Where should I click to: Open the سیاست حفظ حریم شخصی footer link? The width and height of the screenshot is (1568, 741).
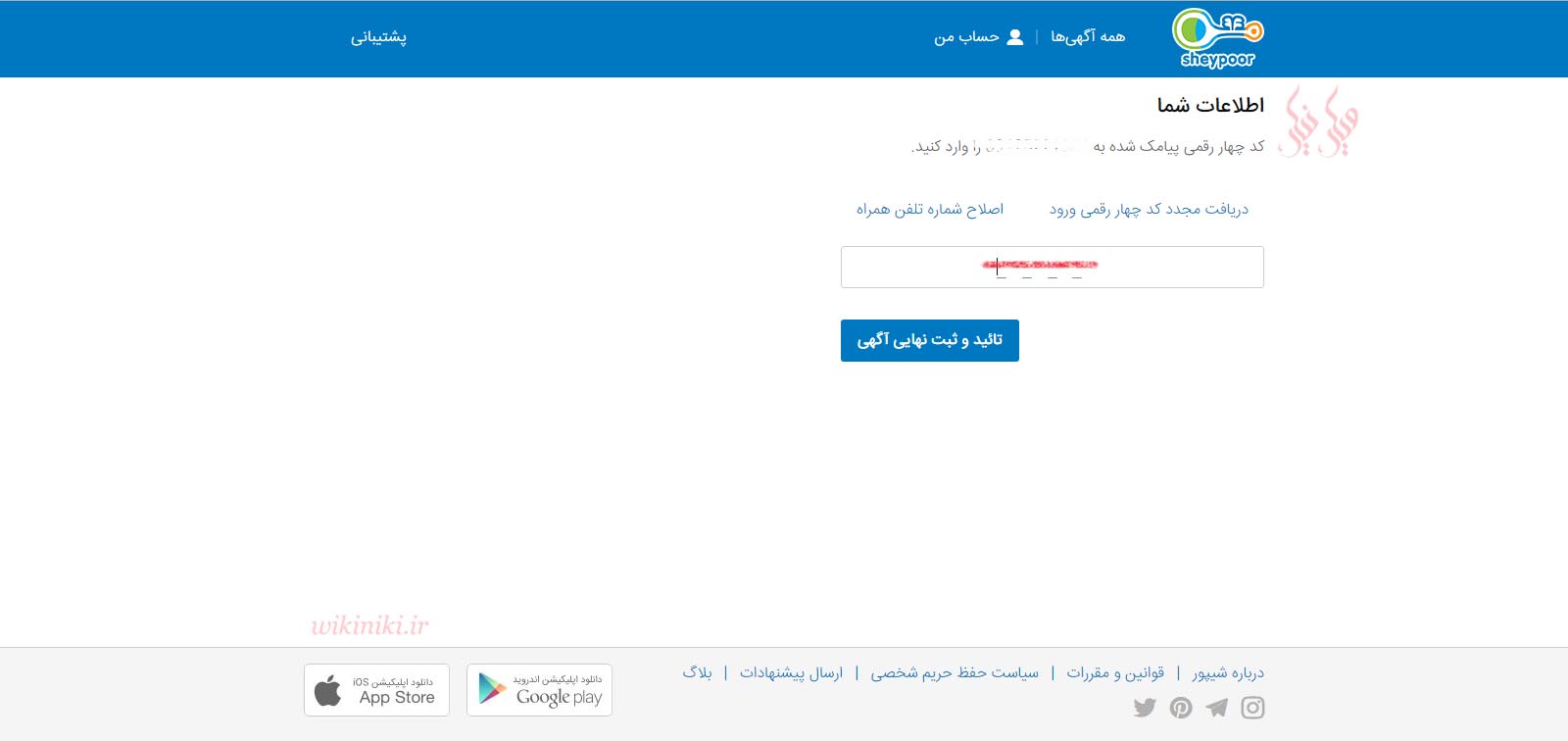(x=955, y=672)
